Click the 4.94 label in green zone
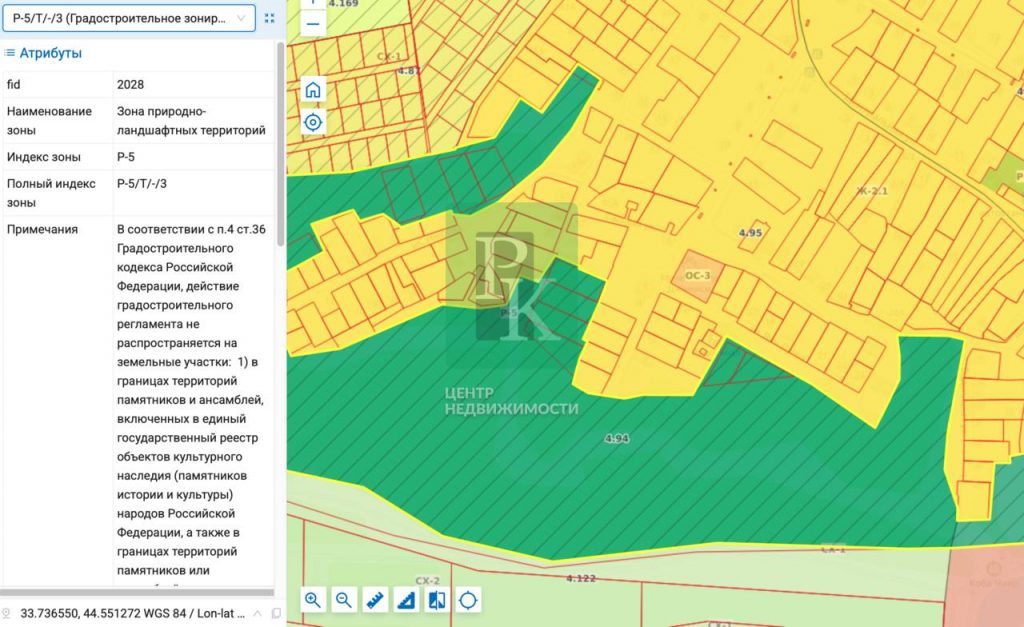Viewport: 1024px width, 627px height. (x=616, y=438)
